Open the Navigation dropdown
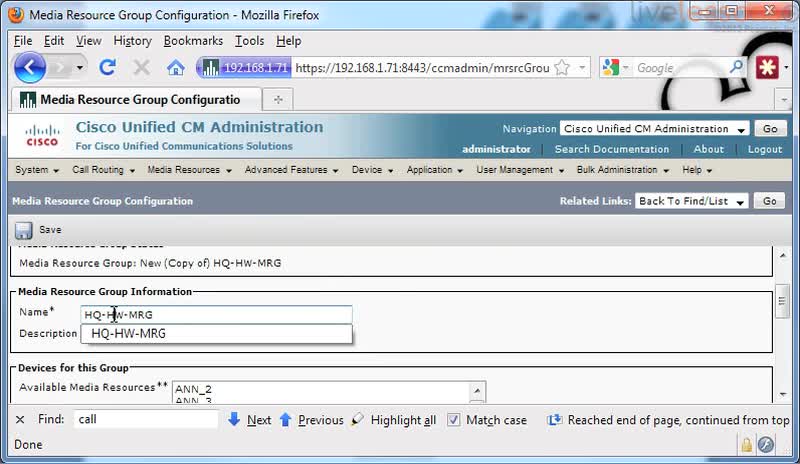 (655, 129)
